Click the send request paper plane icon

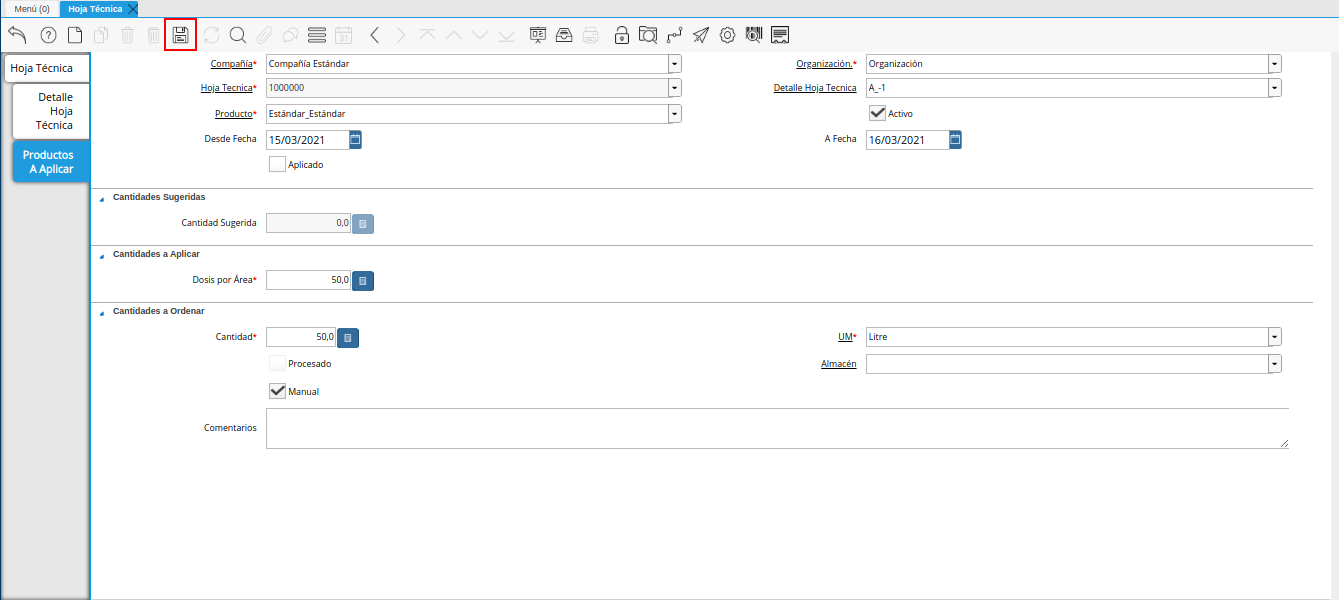(701, 35)
